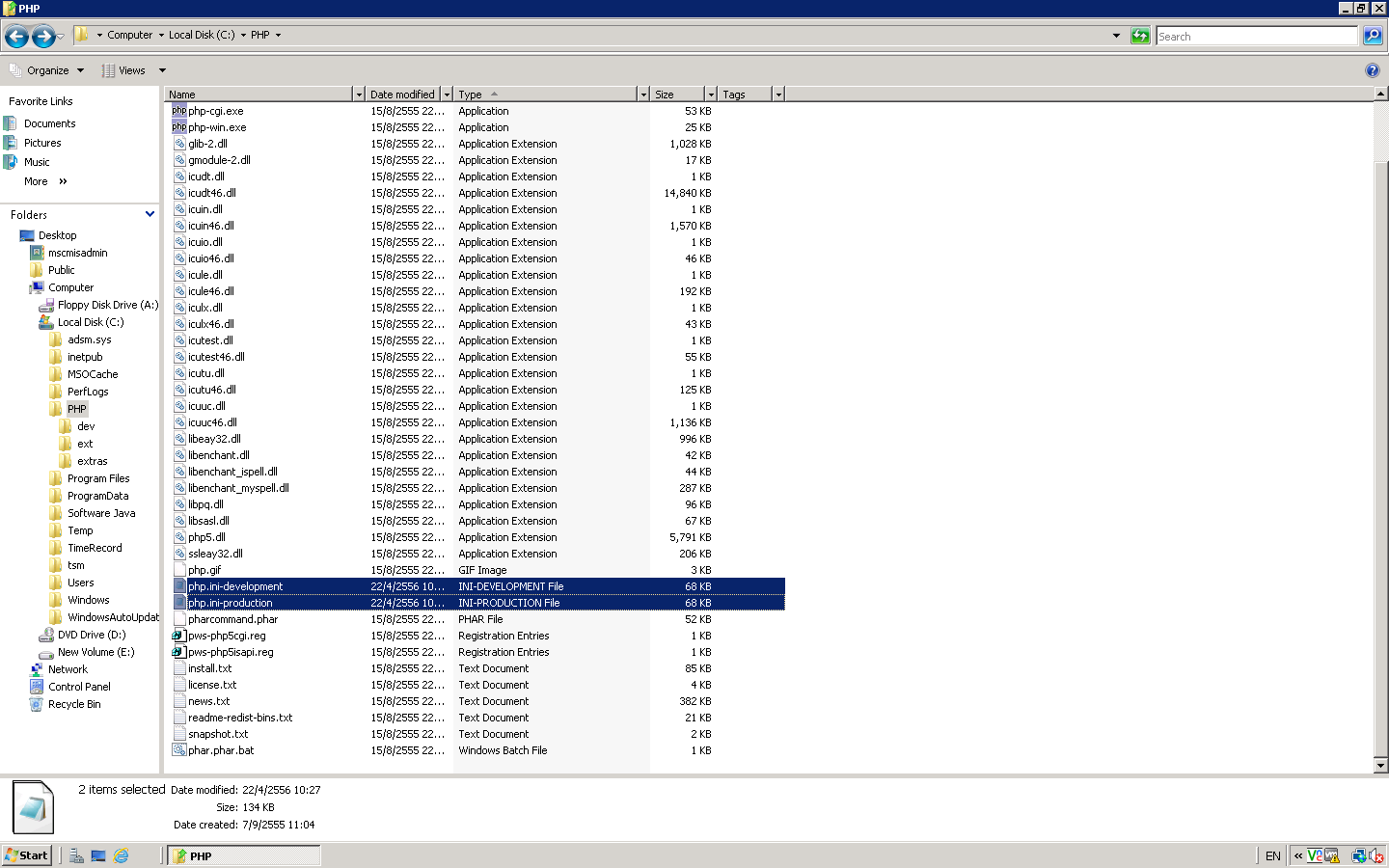Select the pharcommand.phar file icon
1389x868 pixels.
[179, 619]
